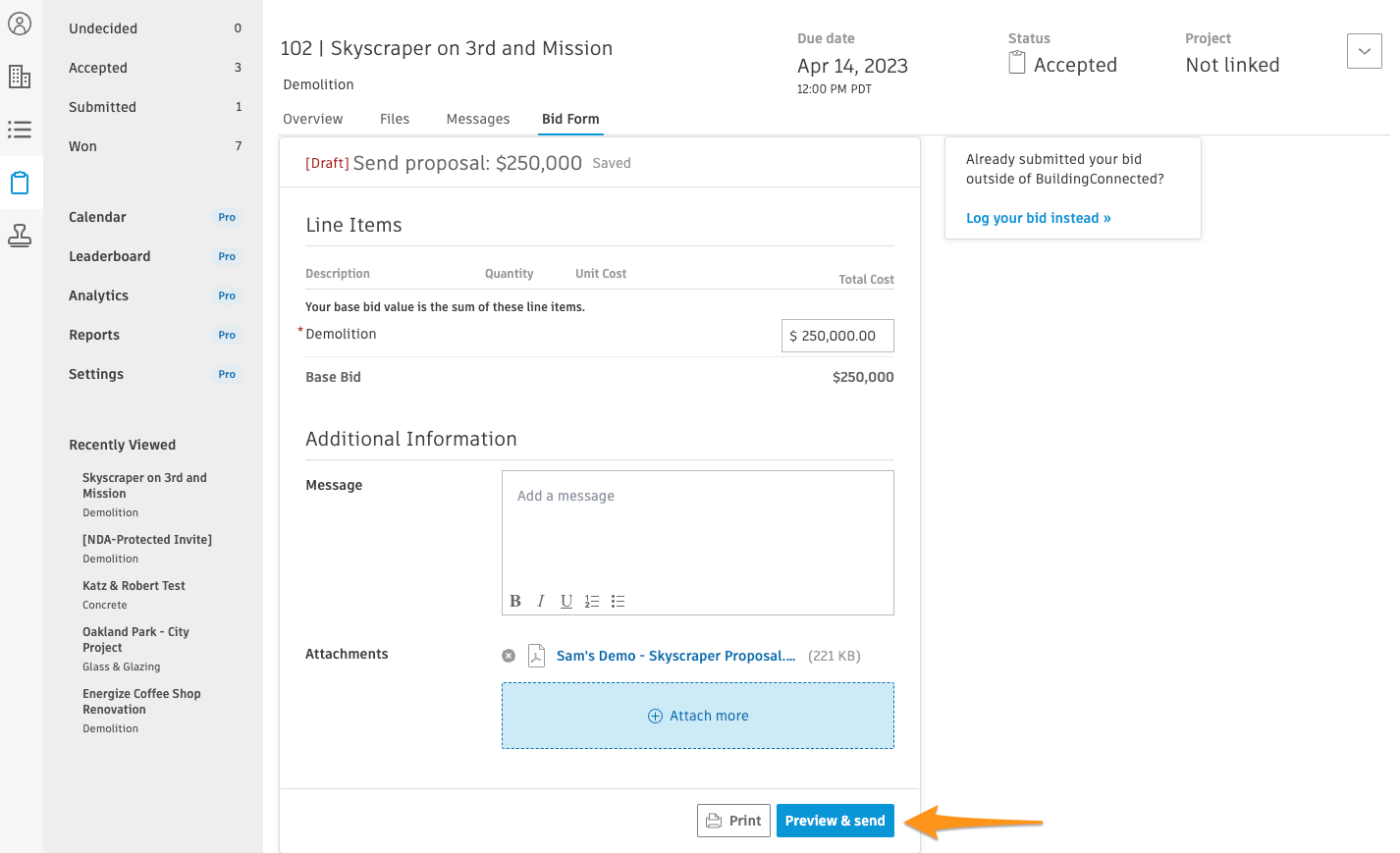
Task: Open Katz & Robert Test from Recently Viewed
Action: [134, 586]
